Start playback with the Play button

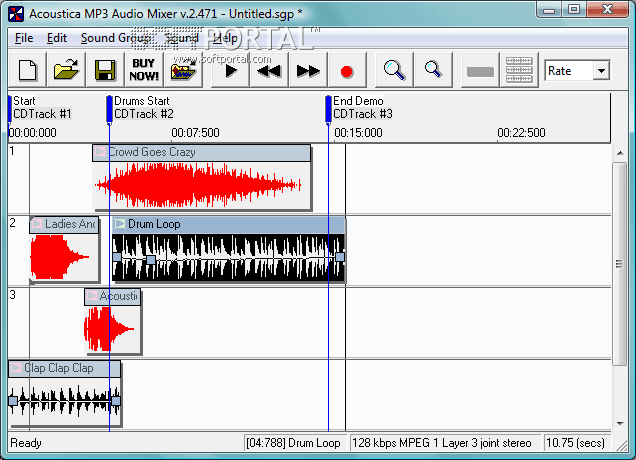pos(230,70)
